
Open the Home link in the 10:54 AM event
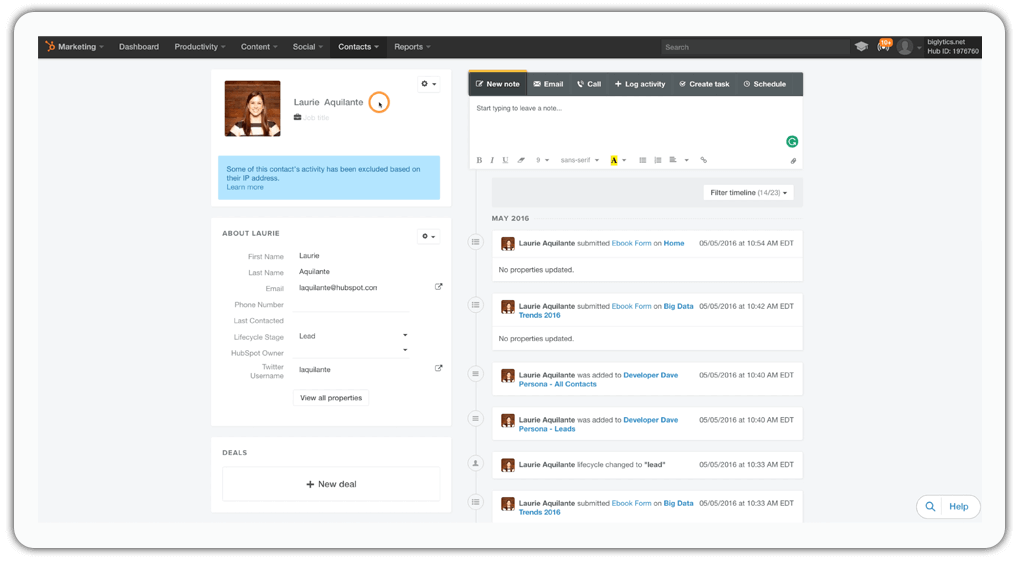pos(674,243)
